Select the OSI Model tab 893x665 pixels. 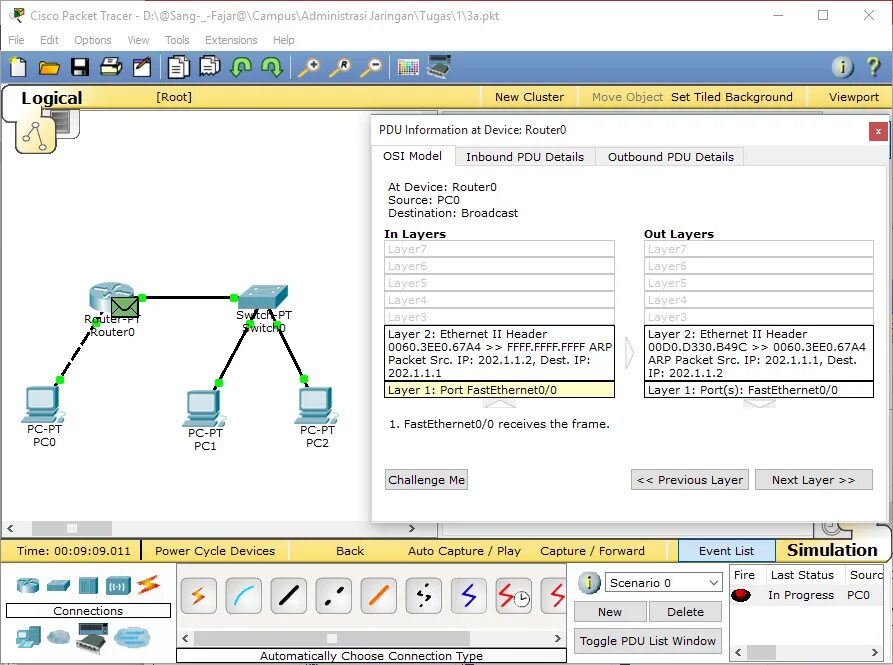point(412,156)
